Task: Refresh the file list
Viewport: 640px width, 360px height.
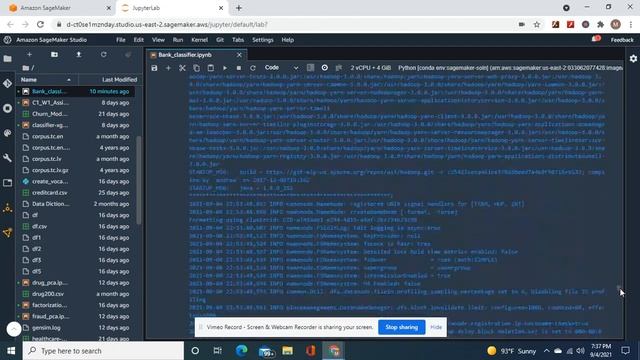Action: click(x=104, y=55)
